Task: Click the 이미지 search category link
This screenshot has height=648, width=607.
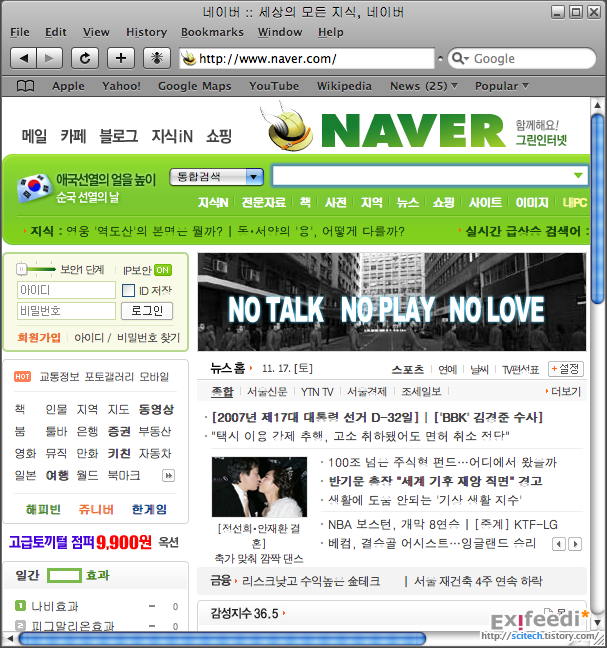Action: pyautogui.click(x=532, y=202)
